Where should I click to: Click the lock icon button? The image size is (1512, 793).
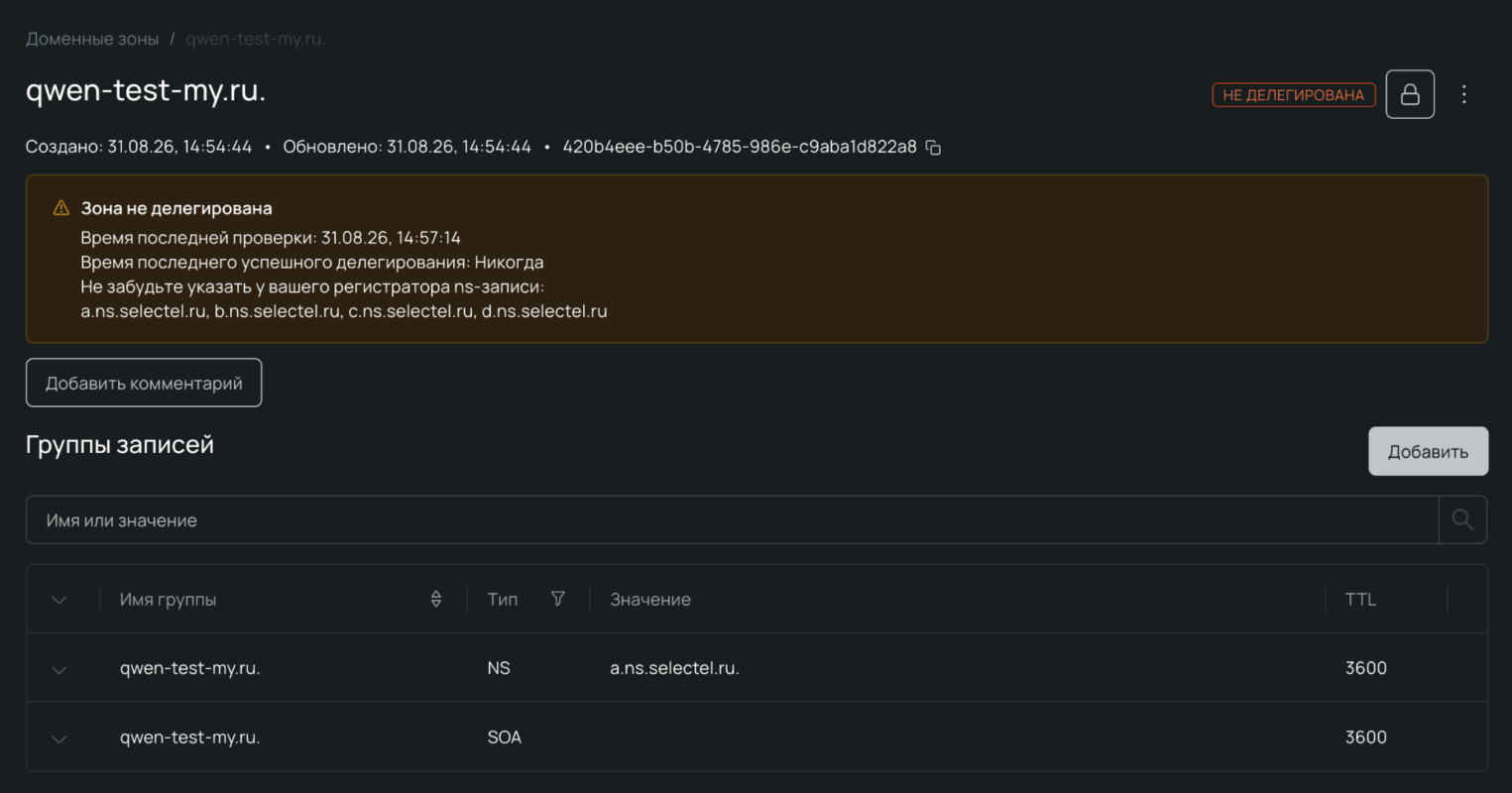(x=1410, y=94)
